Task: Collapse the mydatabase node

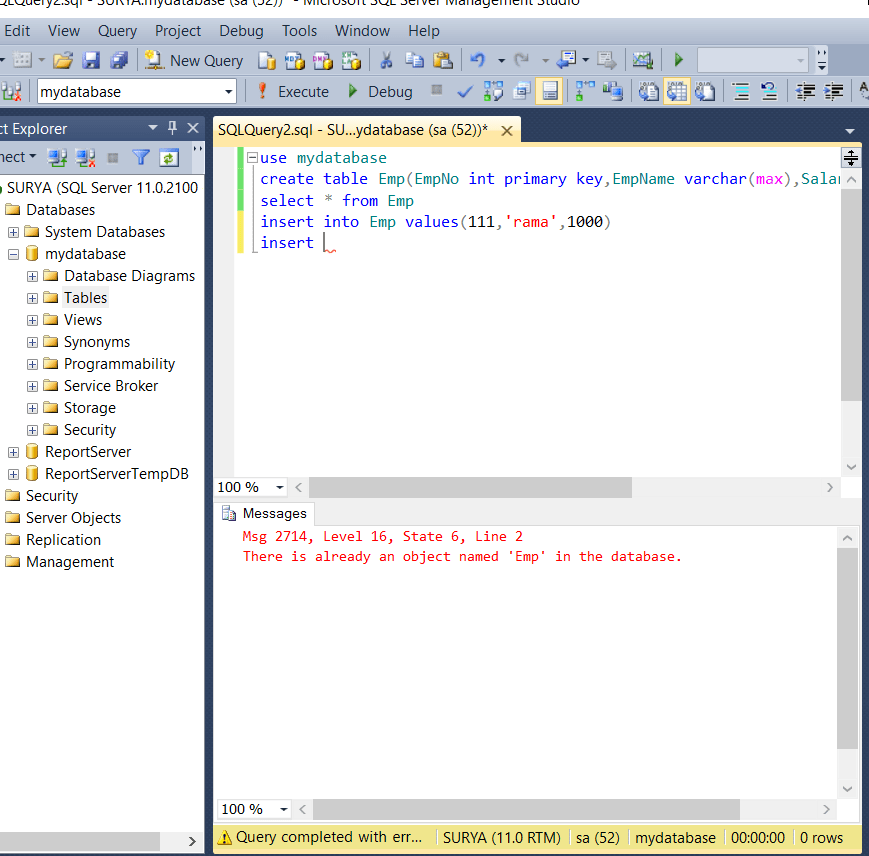Action: click(13, 254)
